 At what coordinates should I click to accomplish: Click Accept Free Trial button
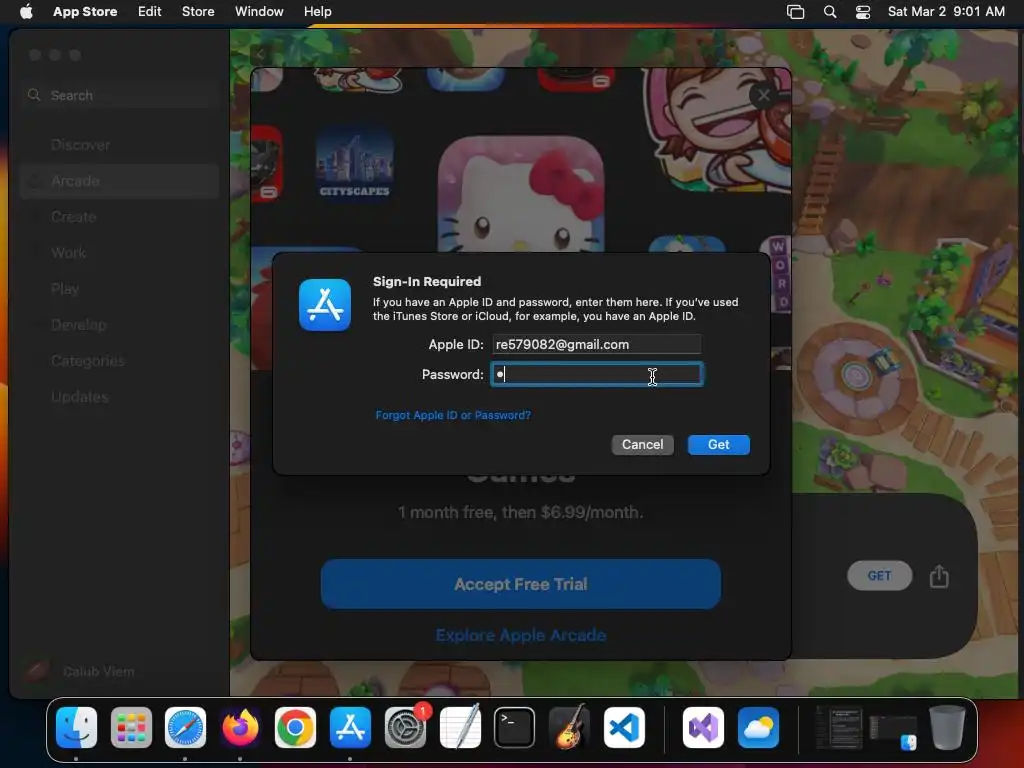click(520, 584)
